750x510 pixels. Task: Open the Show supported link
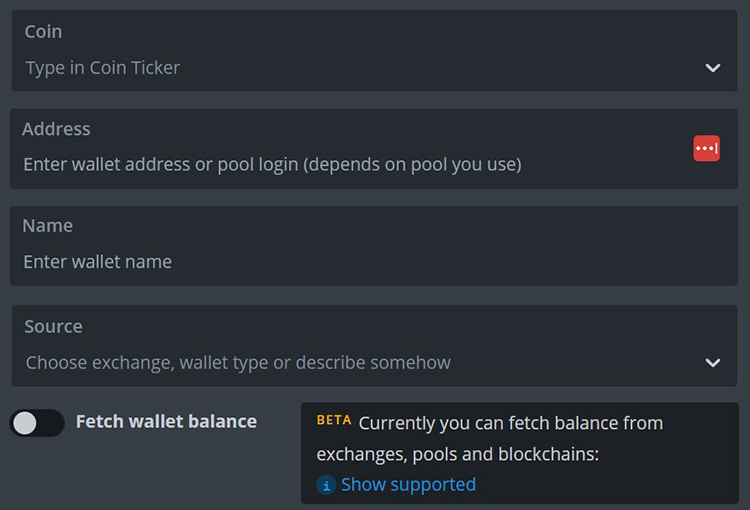click(408, 485)
